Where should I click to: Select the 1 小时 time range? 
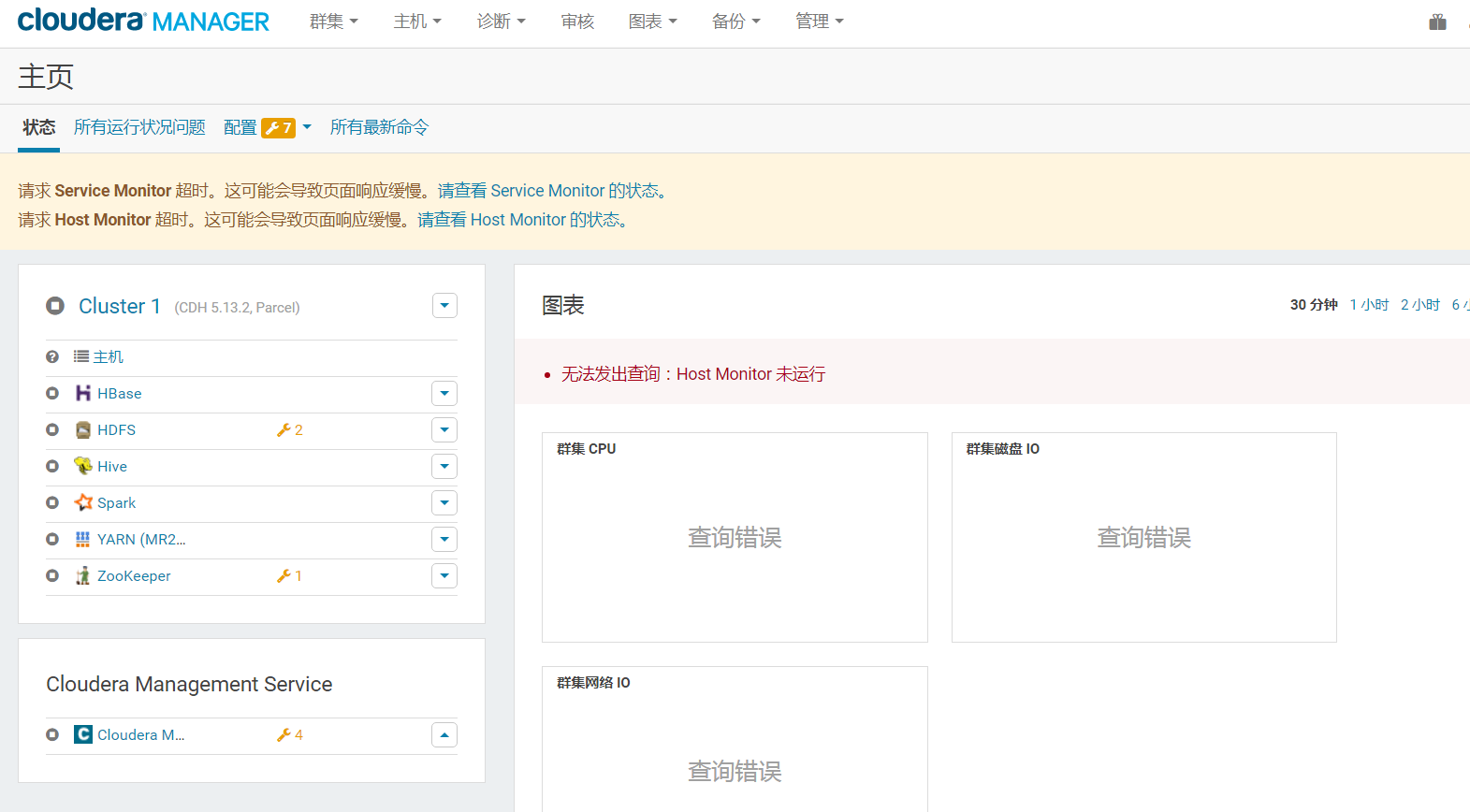(x=1369, y=305)
